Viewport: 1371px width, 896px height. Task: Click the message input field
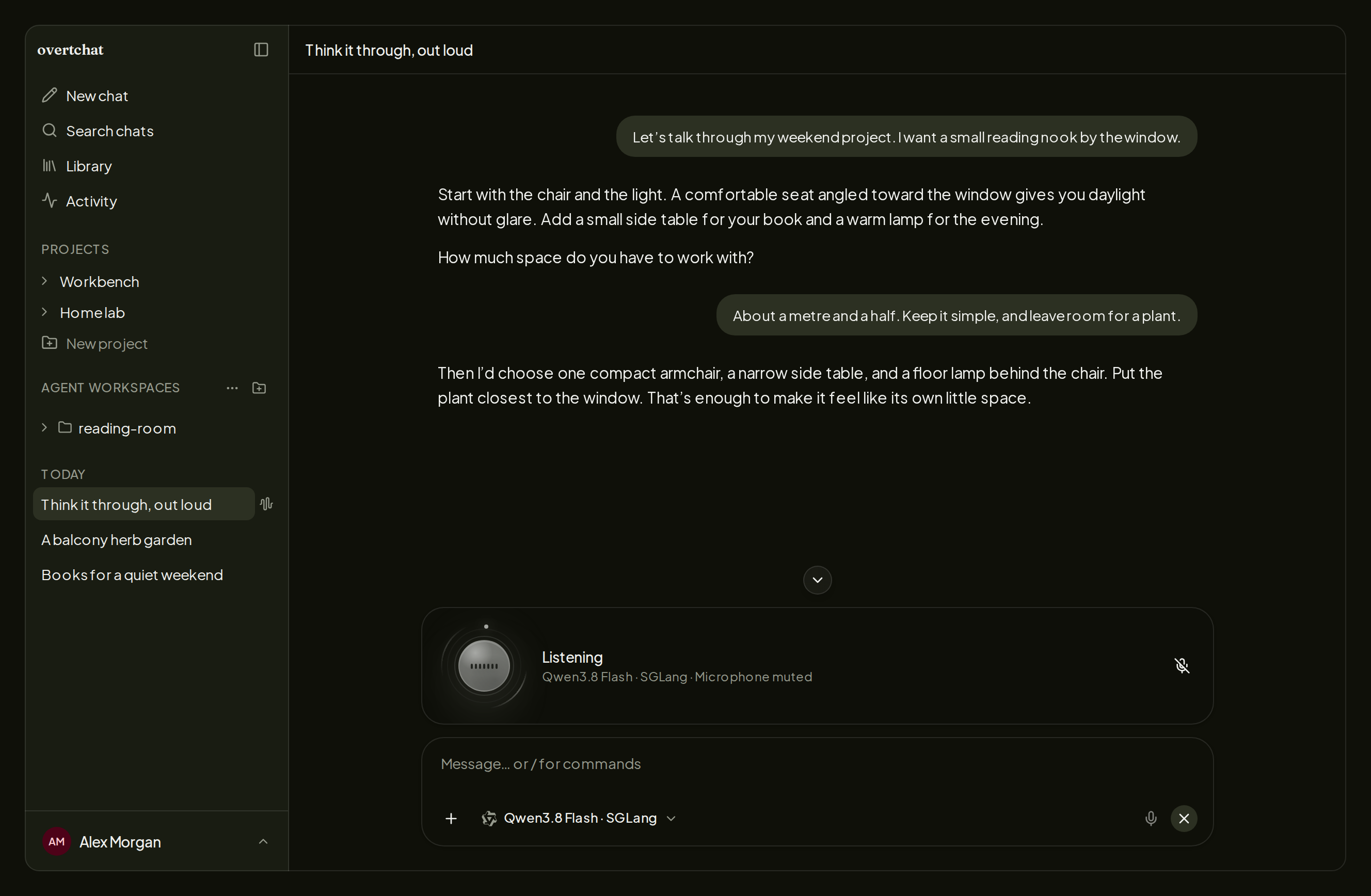coord(817,765)
